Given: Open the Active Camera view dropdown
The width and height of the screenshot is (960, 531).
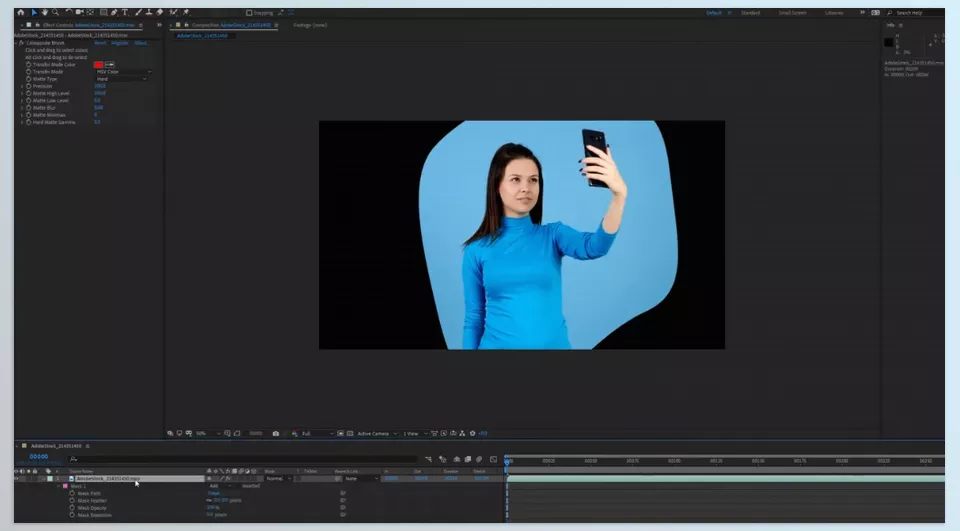Looking at the screenshot, I should [377, 434].
